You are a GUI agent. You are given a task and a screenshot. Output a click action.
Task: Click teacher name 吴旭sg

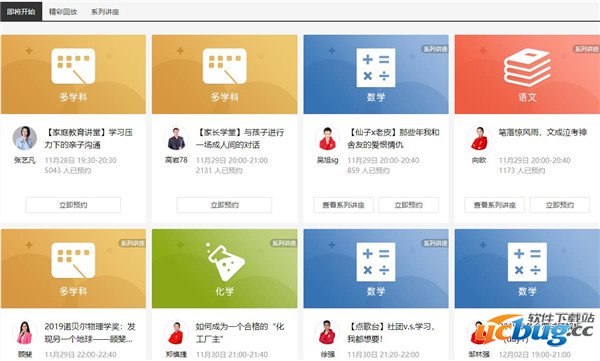[328, 160]
